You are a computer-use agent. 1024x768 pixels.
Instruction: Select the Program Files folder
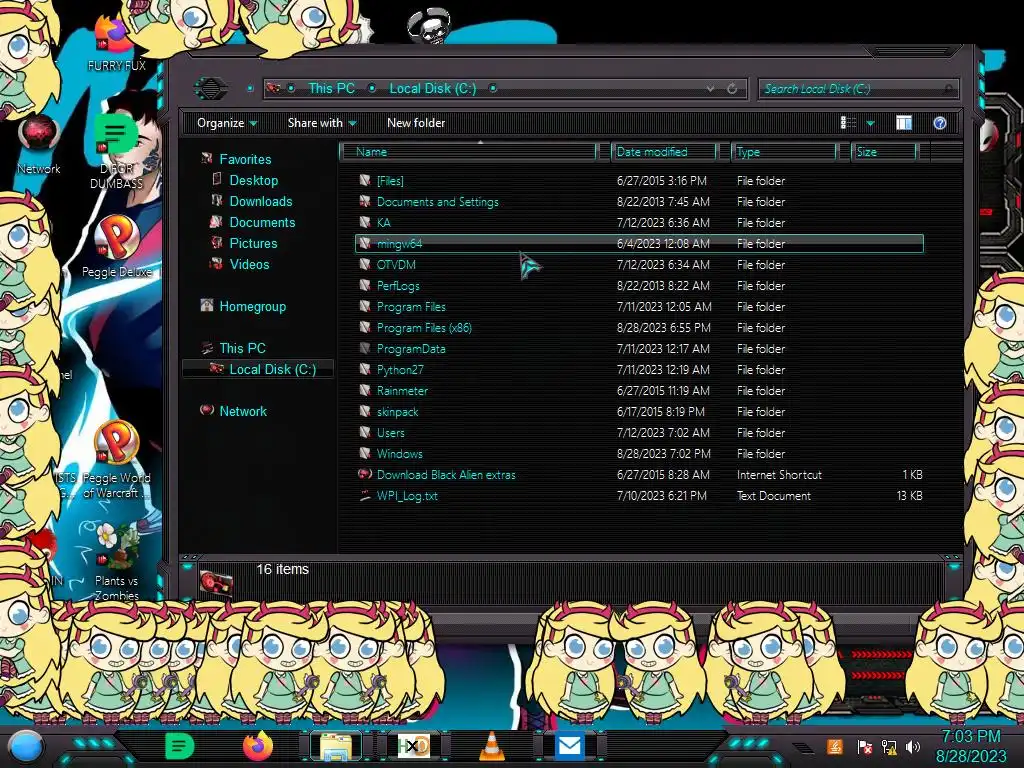[411, 306]
